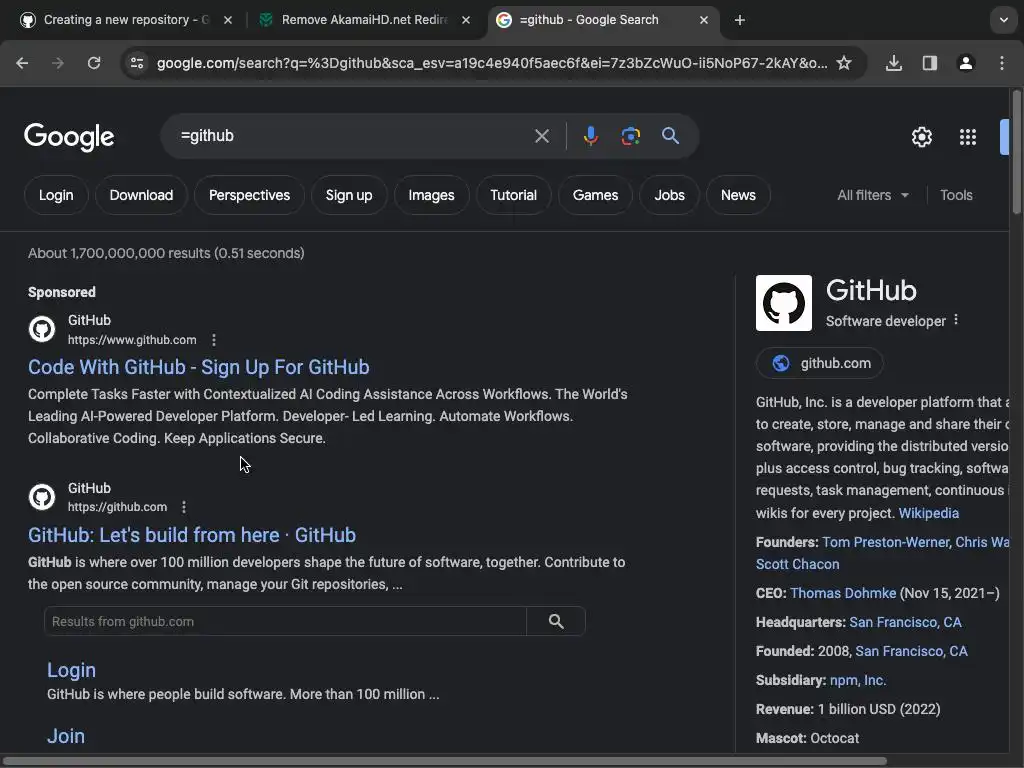Open site information icon in address bar

[137, 63]
